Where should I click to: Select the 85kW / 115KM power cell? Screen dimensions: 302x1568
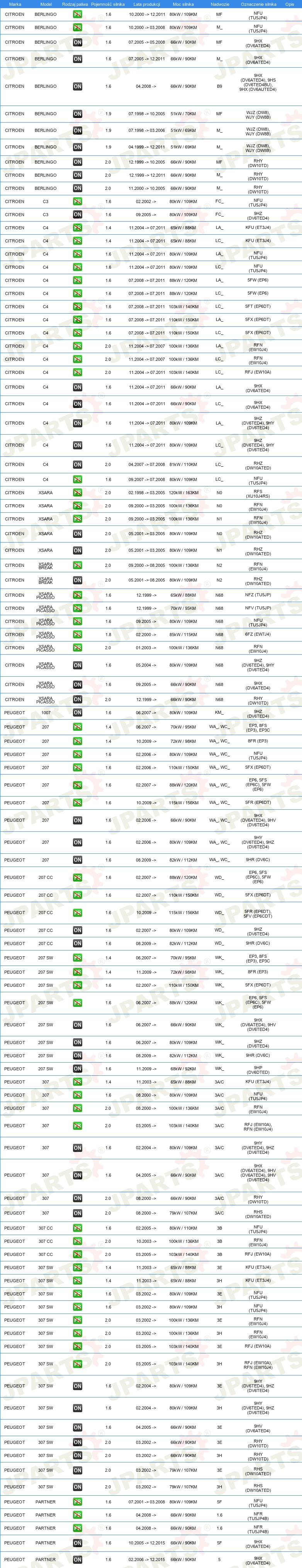coord(183,634)
